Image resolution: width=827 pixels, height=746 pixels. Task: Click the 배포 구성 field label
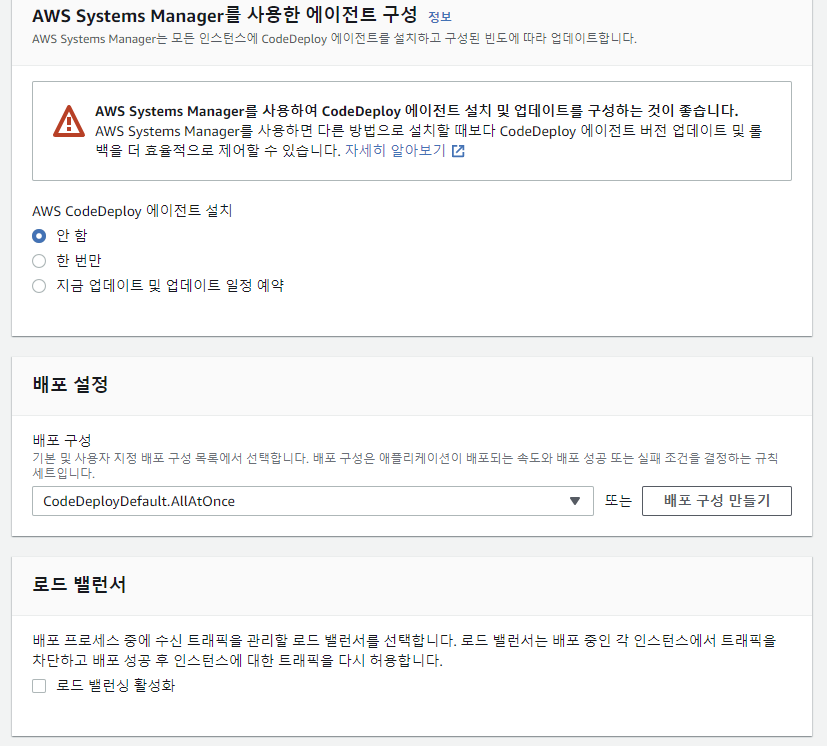click(x=62, y=440)
